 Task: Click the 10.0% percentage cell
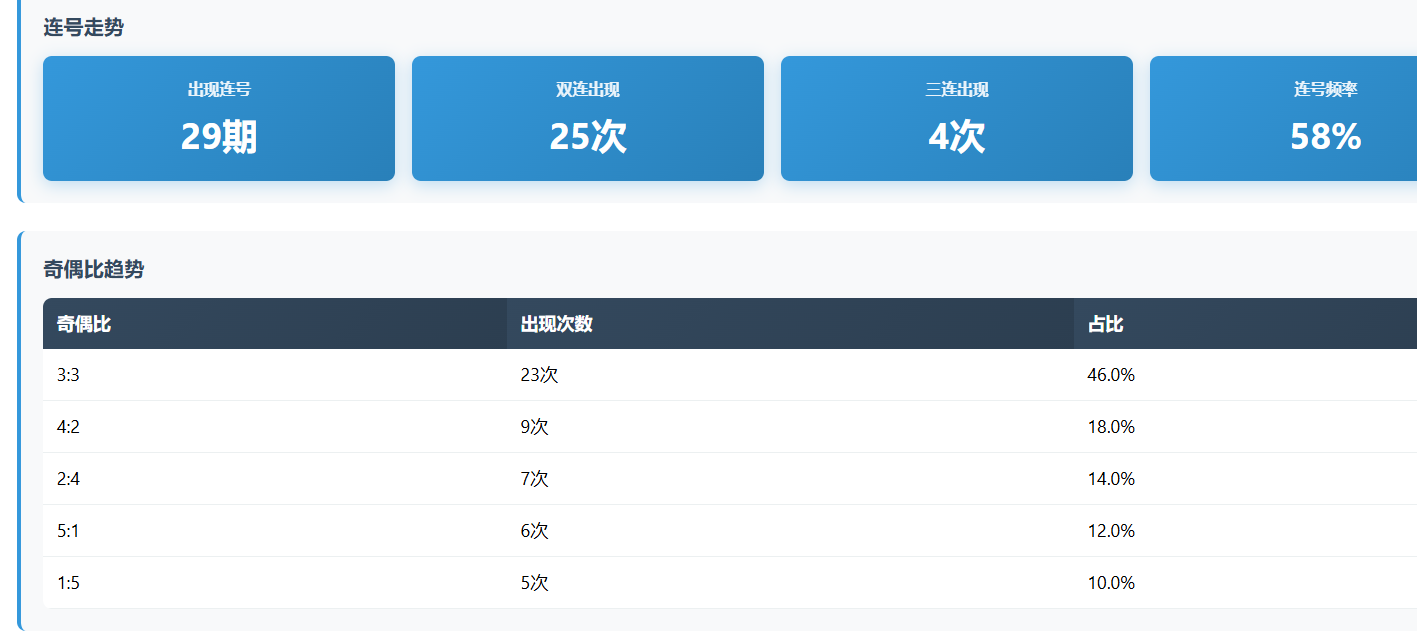point(1111,583)
